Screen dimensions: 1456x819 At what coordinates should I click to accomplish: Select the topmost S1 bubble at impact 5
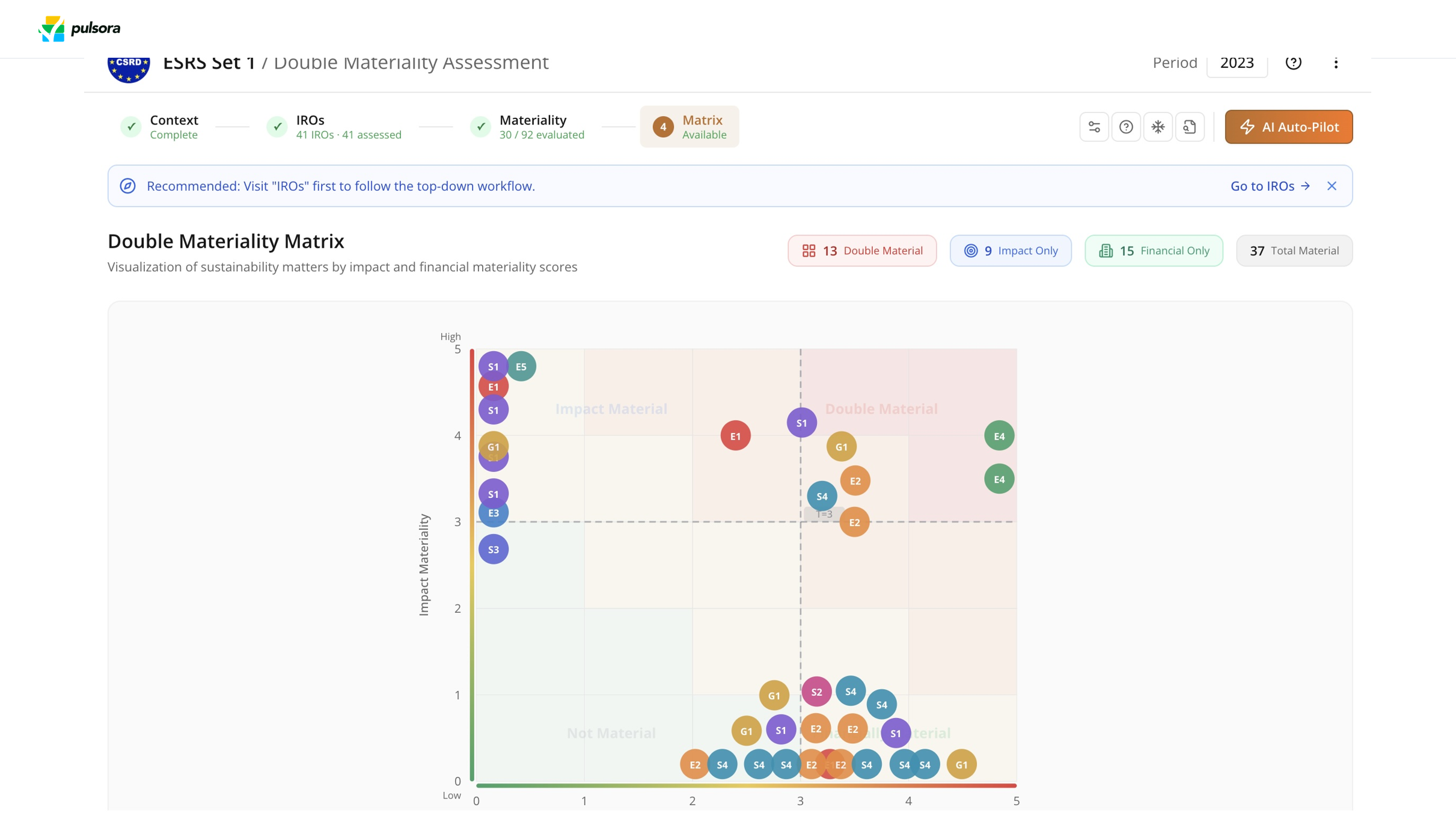pyautogui.click(x=494, y=366)
